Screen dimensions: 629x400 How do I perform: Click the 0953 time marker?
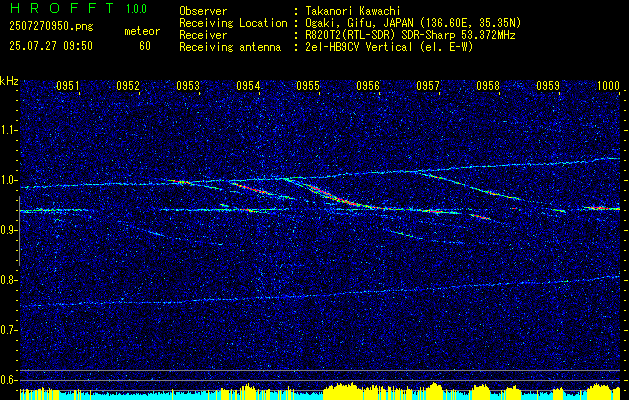point(188,85)
